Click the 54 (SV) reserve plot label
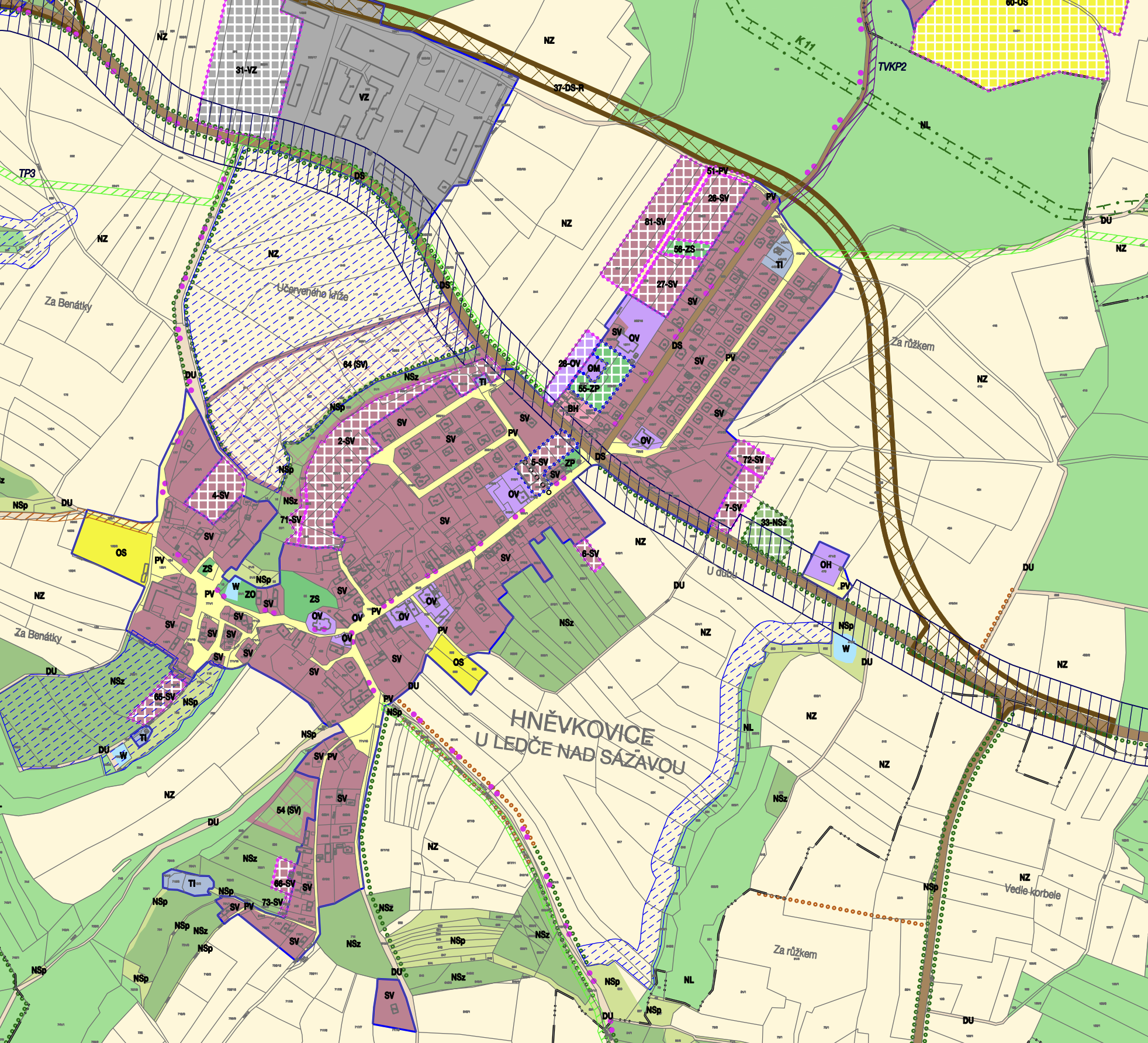The width and height of the screenshot is (1148, 1043). [x=289, y=810]
